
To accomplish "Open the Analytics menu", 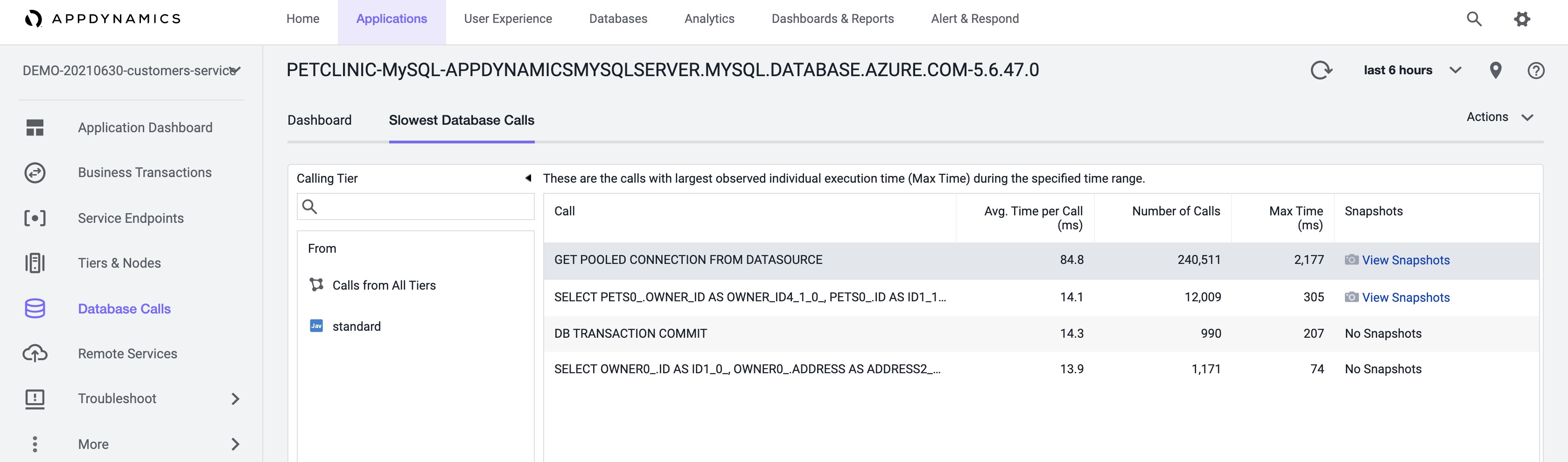I will (709, 19).
